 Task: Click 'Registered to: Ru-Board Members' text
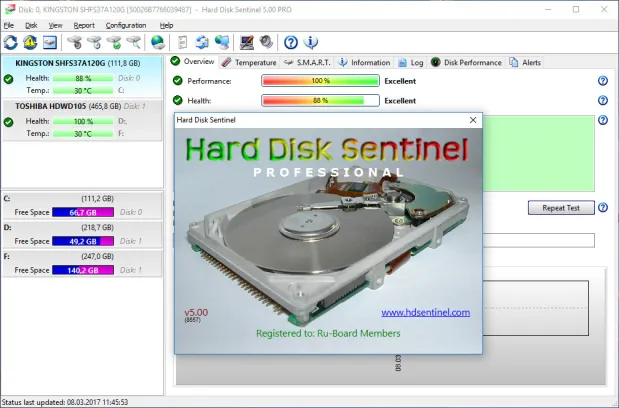pos(328,333)
